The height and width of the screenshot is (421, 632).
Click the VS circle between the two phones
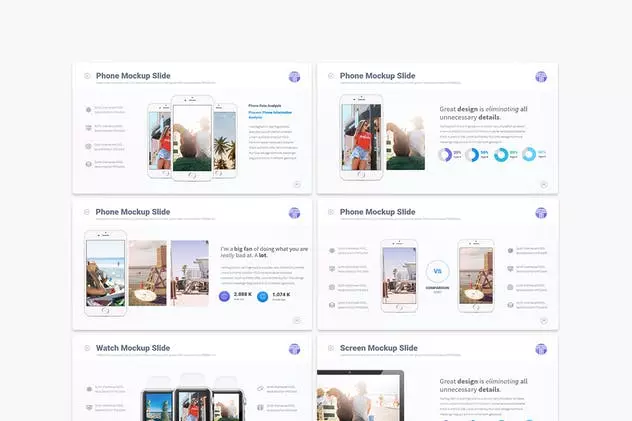tap(437, 271)
